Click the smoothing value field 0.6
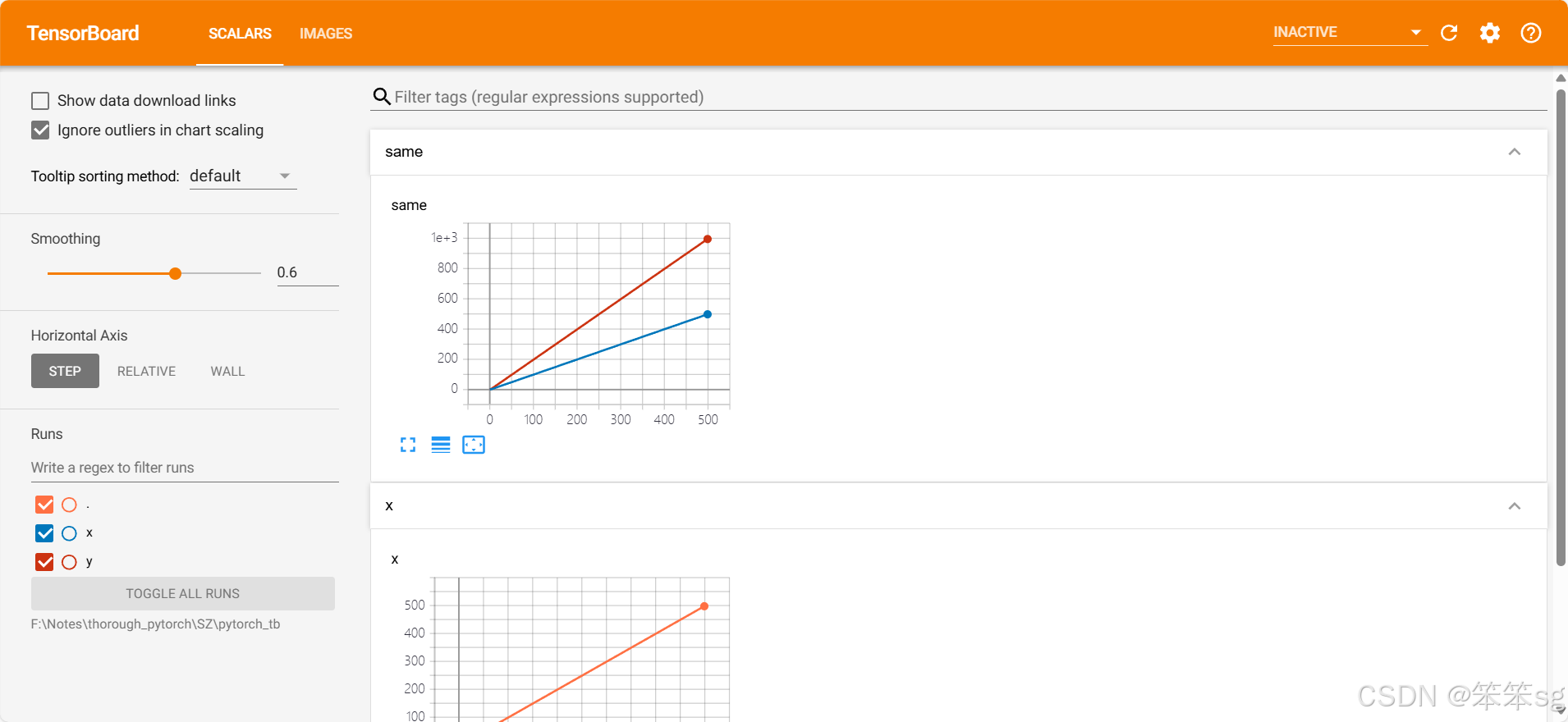The width and height of the screenshot is (1568, 722). (x=308, y=272)
